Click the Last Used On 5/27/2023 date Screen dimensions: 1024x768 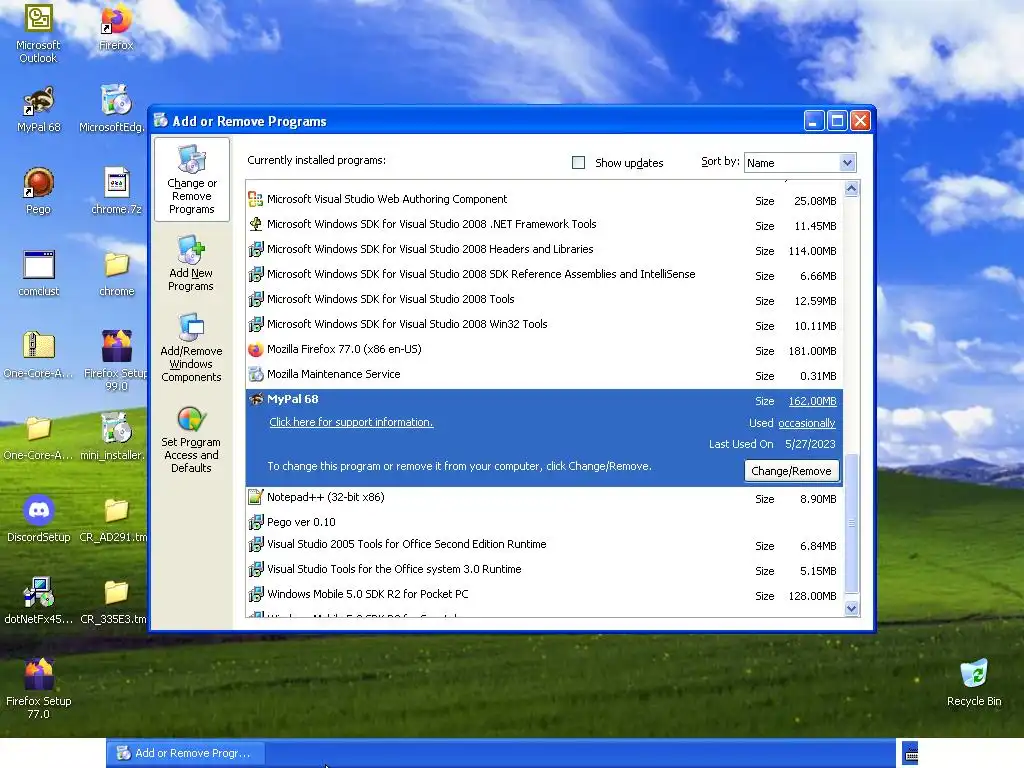tap(810, 444)
